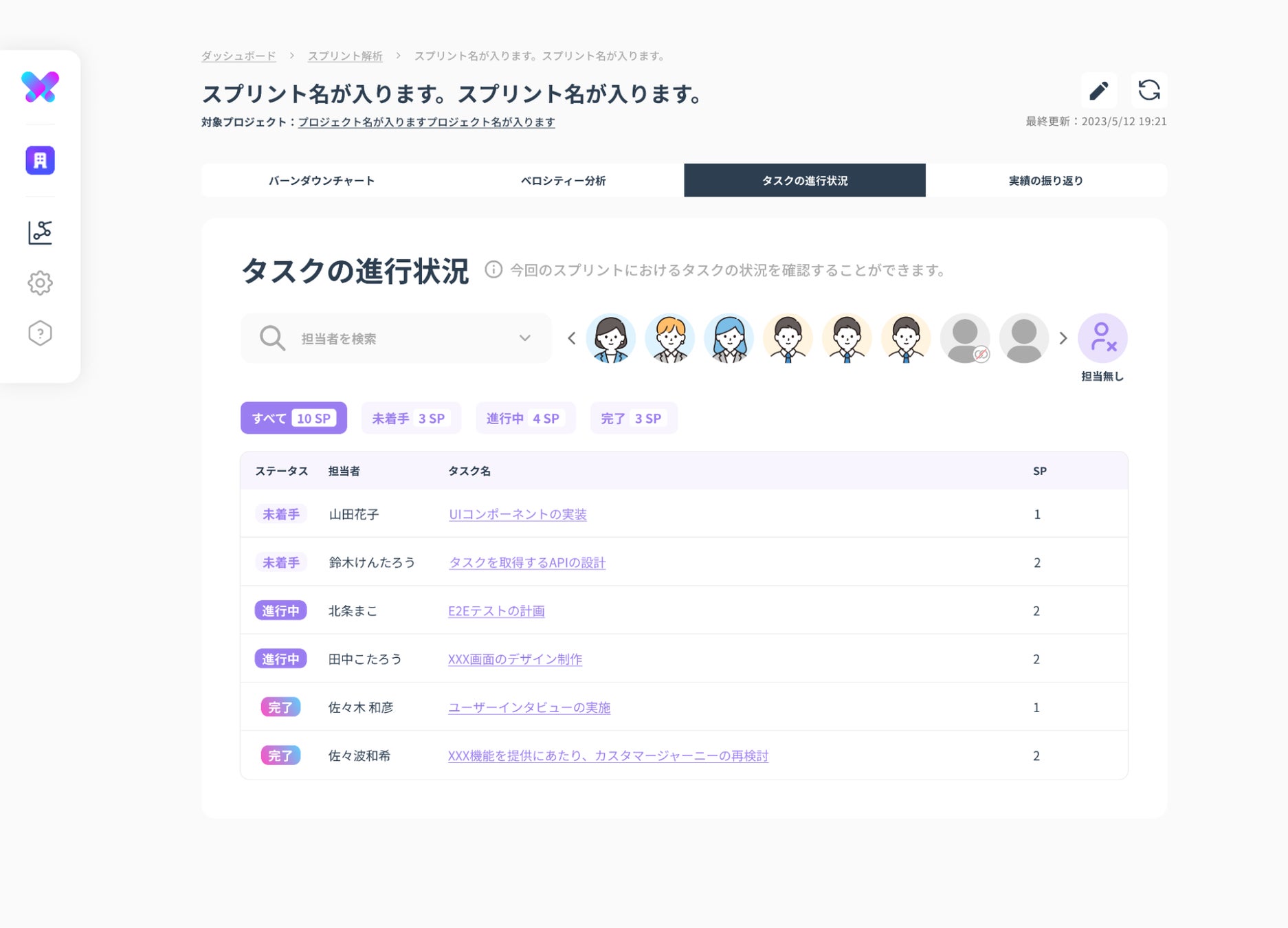Open ユーザーインタビューの実施 task link

529,707
